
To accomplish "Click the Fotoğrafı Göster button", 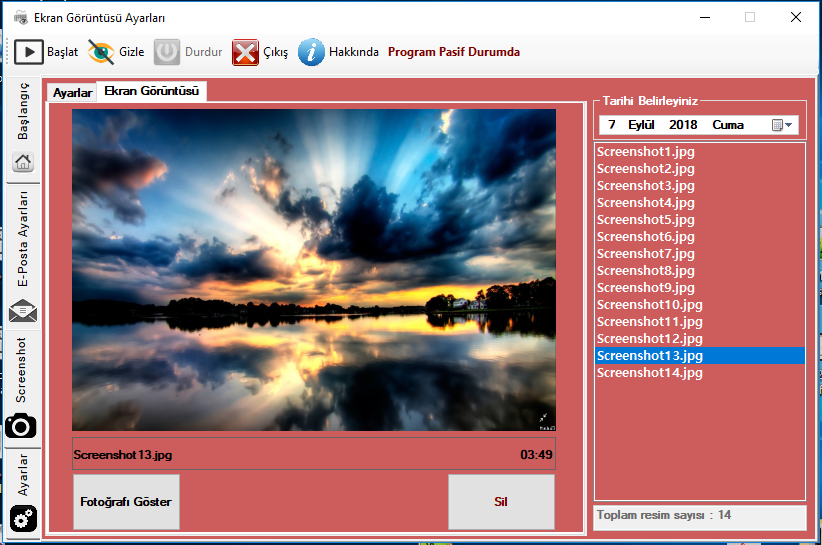I will 126,502.
